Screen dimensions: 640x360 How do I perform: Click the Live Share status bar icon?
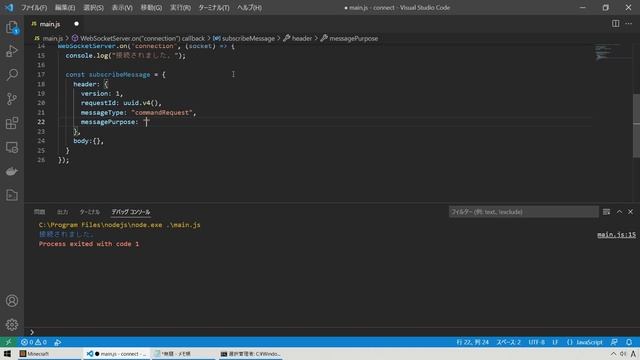pos(58,342)
